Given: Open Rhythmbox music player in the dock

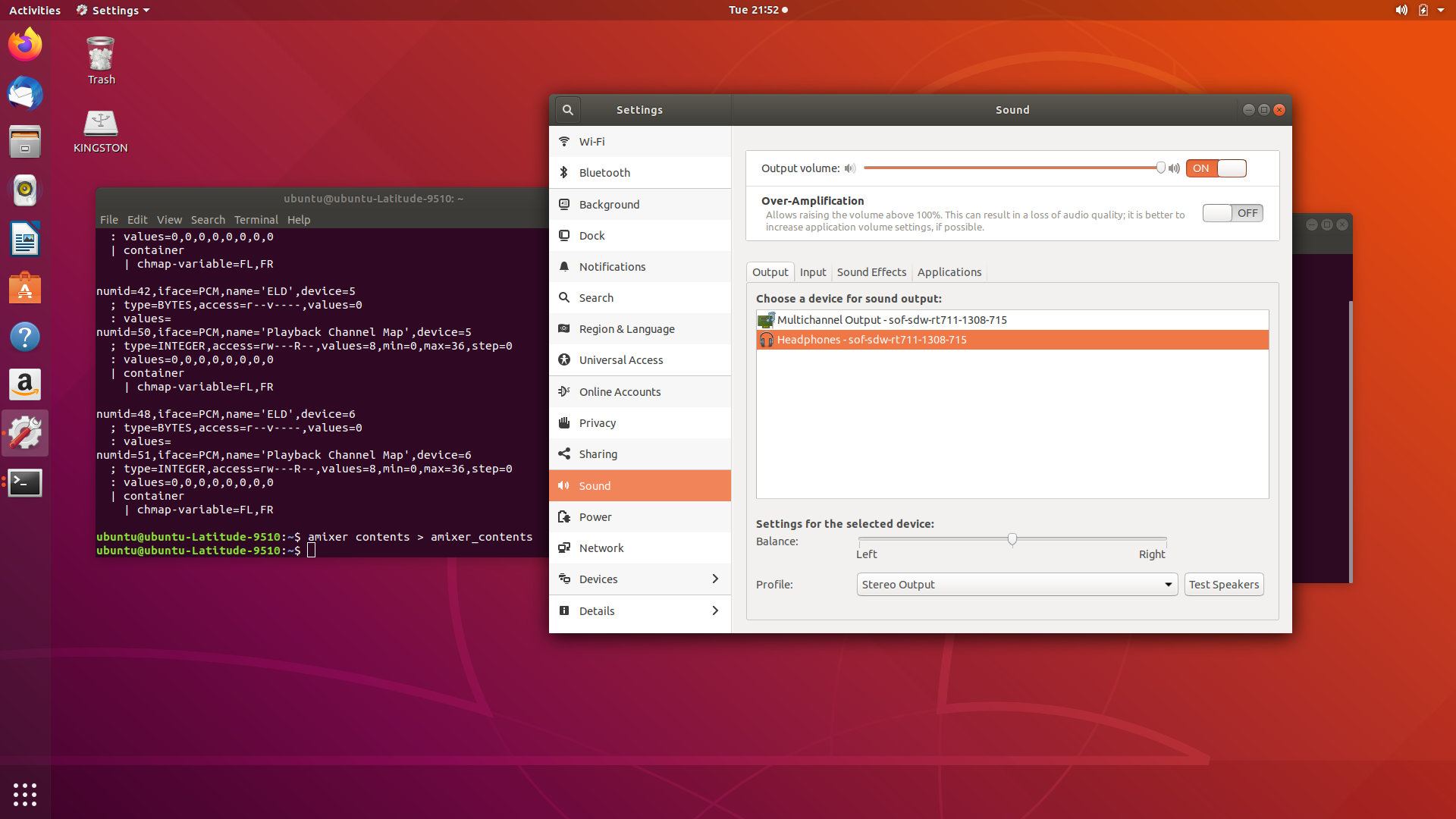Looking at the screenshot, I should pos(25,190).
